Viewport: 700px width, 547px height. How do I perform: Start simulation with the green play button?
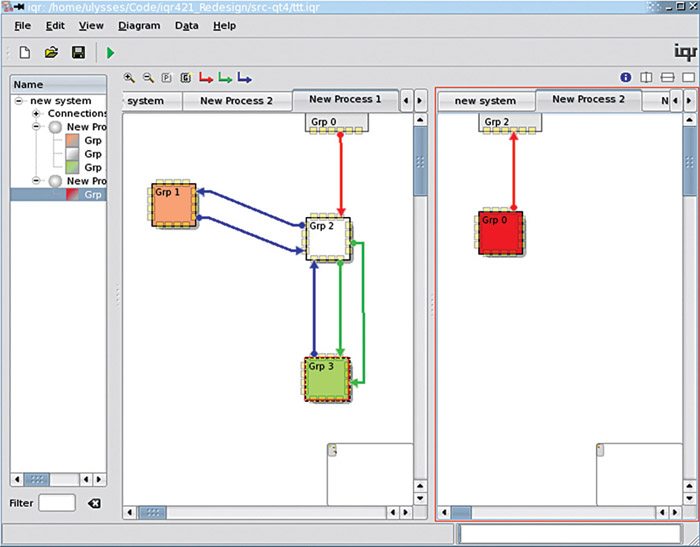click(111, 52)
